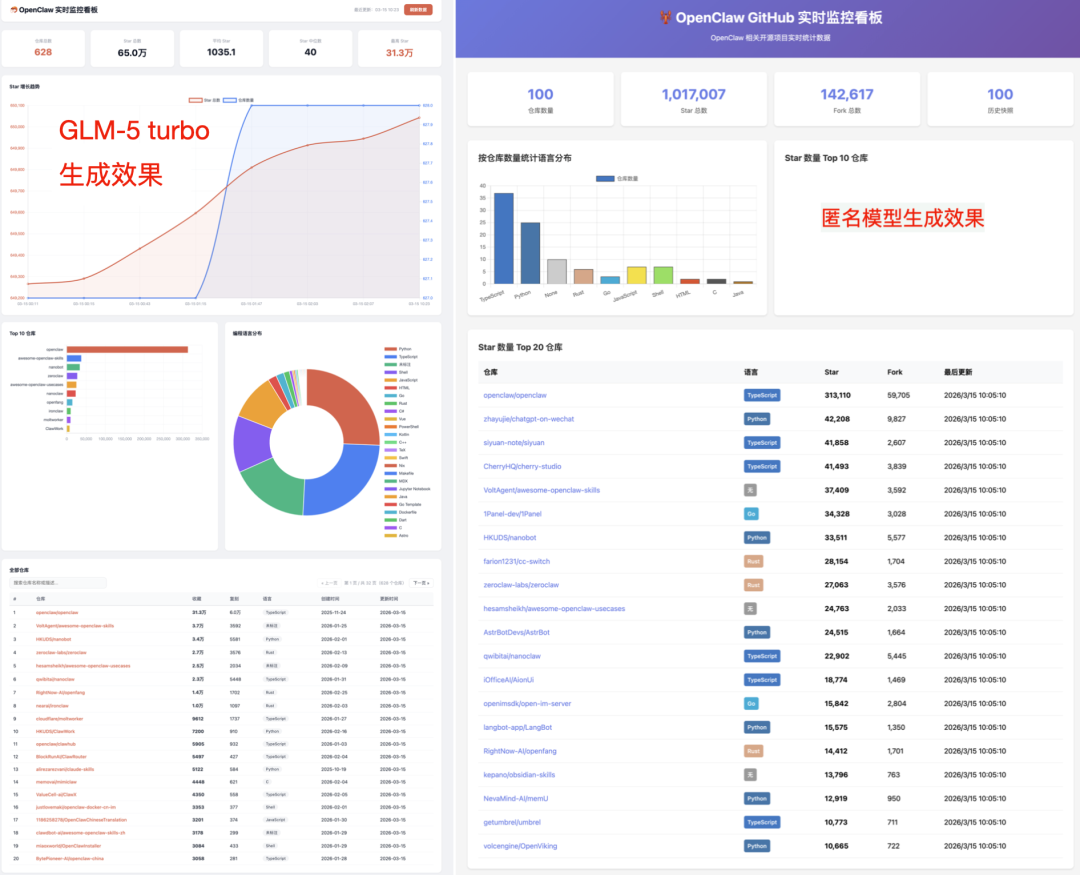Screen dimensions: 1080x875
Task: Open the 1Panel-dev/1Panel repository link
Action: click(512, 514)
